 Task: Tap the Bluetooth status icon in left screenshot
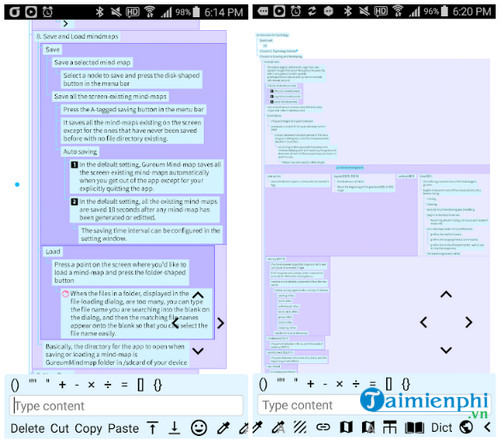[x=99, y=12]
